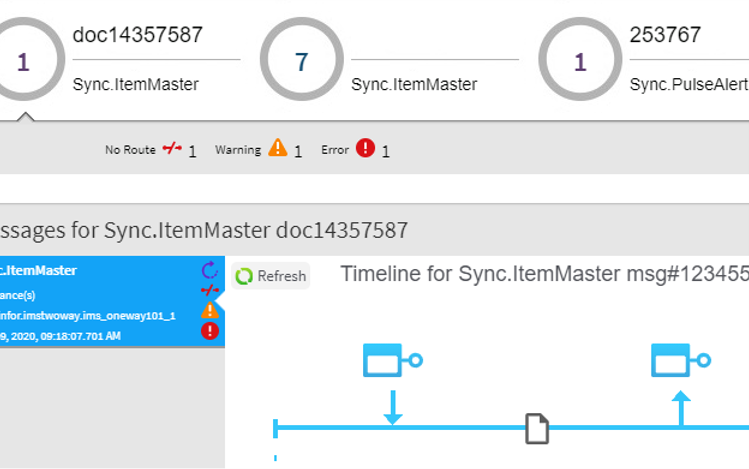Click the No Route label
This screenshot has width=749, height=469.
pos(130,150)
